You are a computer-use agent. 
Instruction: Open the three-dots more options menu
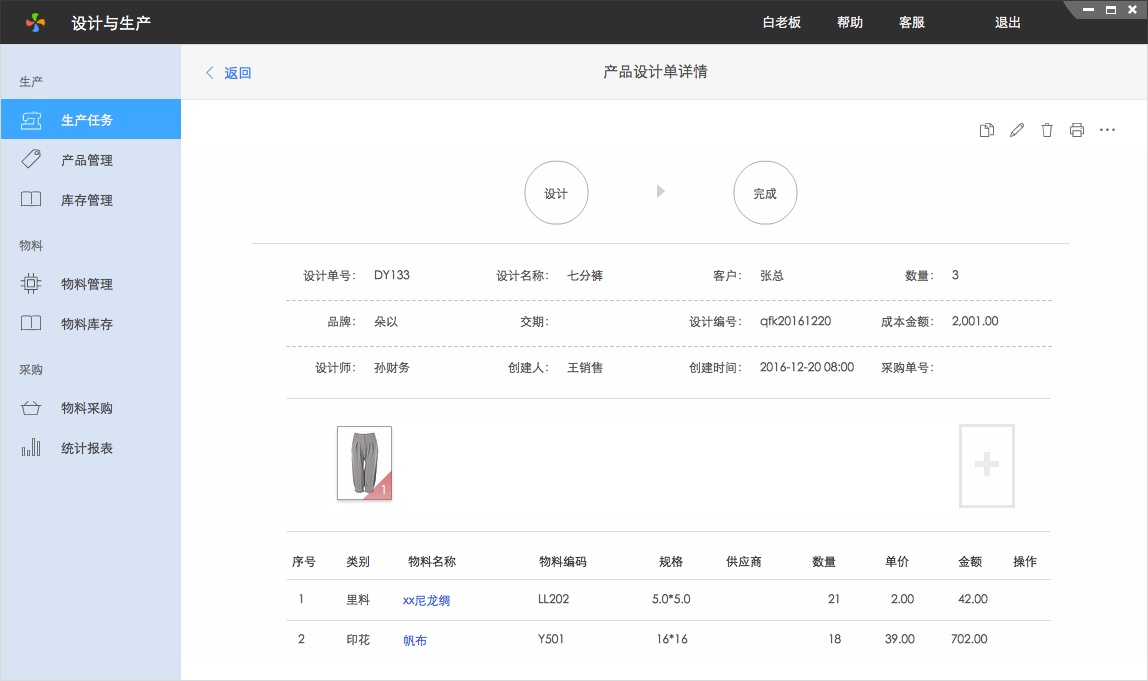coord(1107,130)
